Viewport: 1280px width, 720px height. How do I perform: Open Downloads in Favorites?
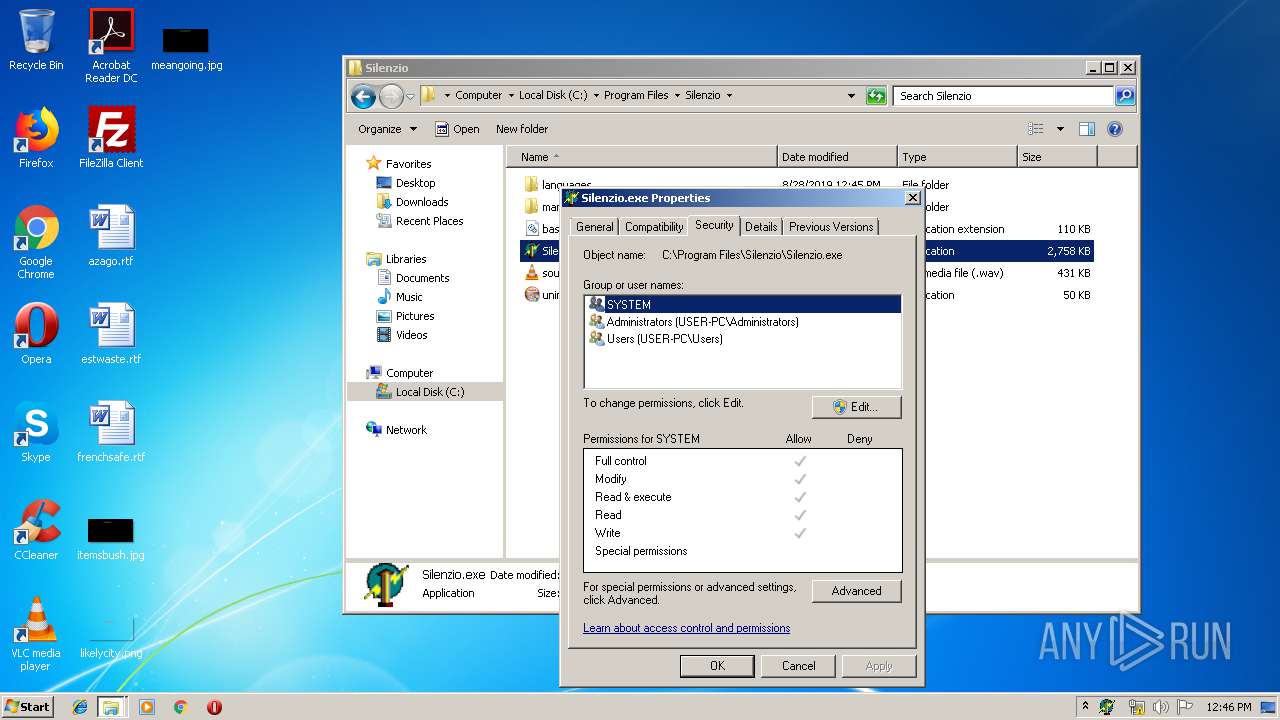[412, 202]
